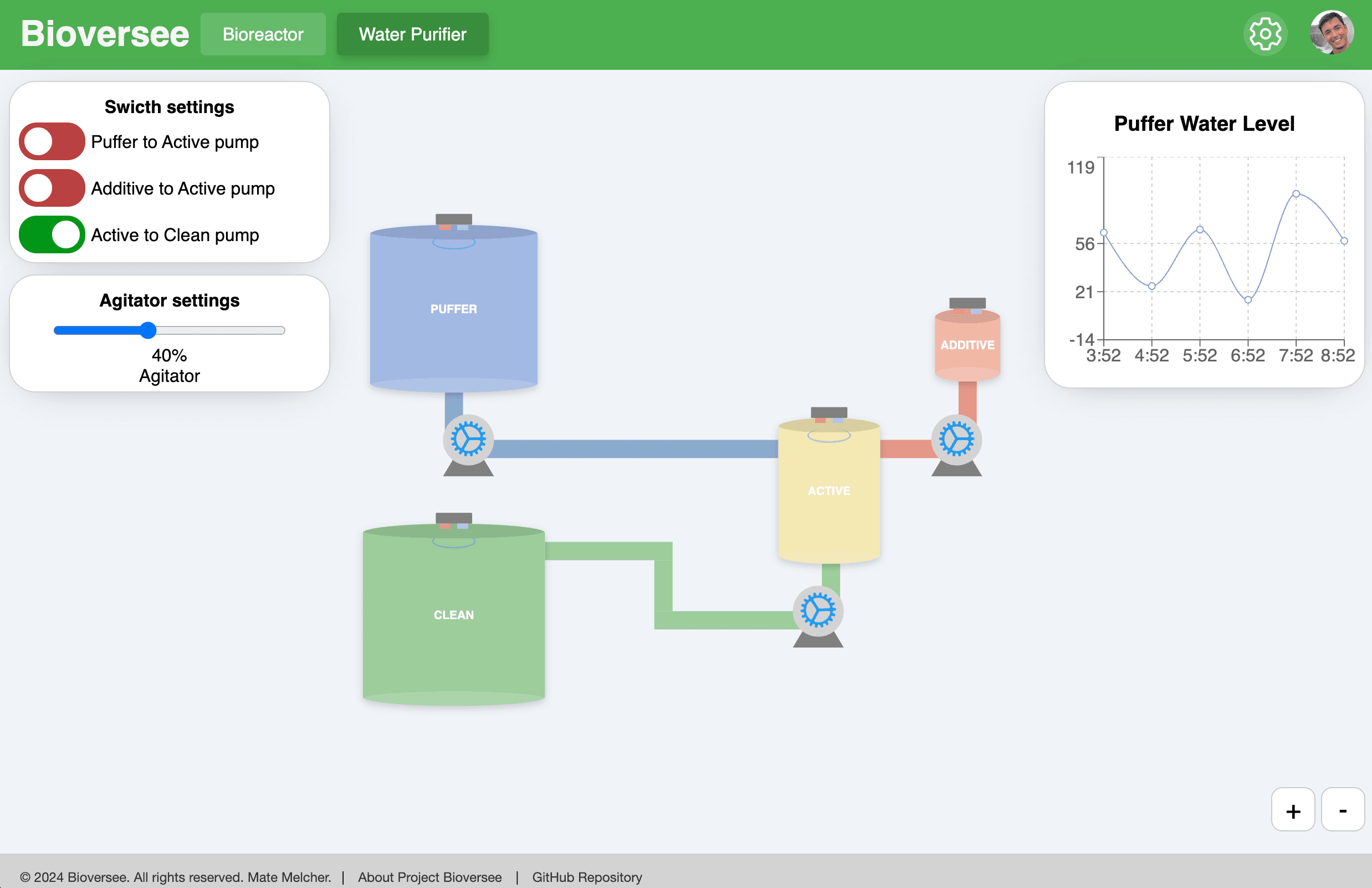This screenshot has height=888, width=1372.
Task: Click the blue pipe between Puffer and Active
Action: [x=634, y=448]
